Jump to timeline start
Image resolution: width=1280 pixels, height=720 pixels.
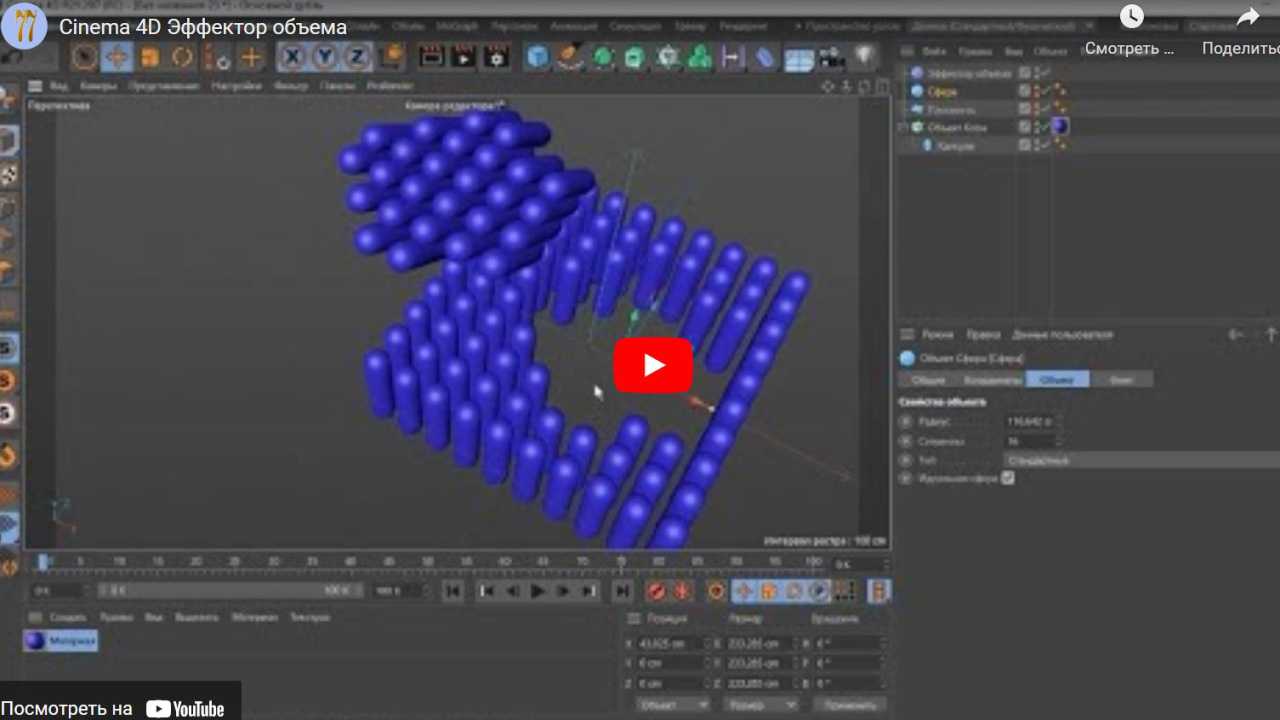coord(453,591)
